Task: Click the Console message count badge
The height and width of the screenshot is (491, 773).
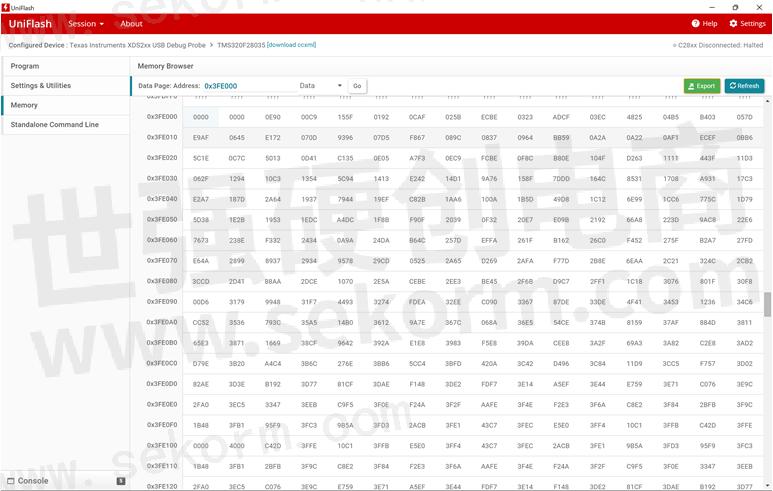Action: (x=121, y=481)
